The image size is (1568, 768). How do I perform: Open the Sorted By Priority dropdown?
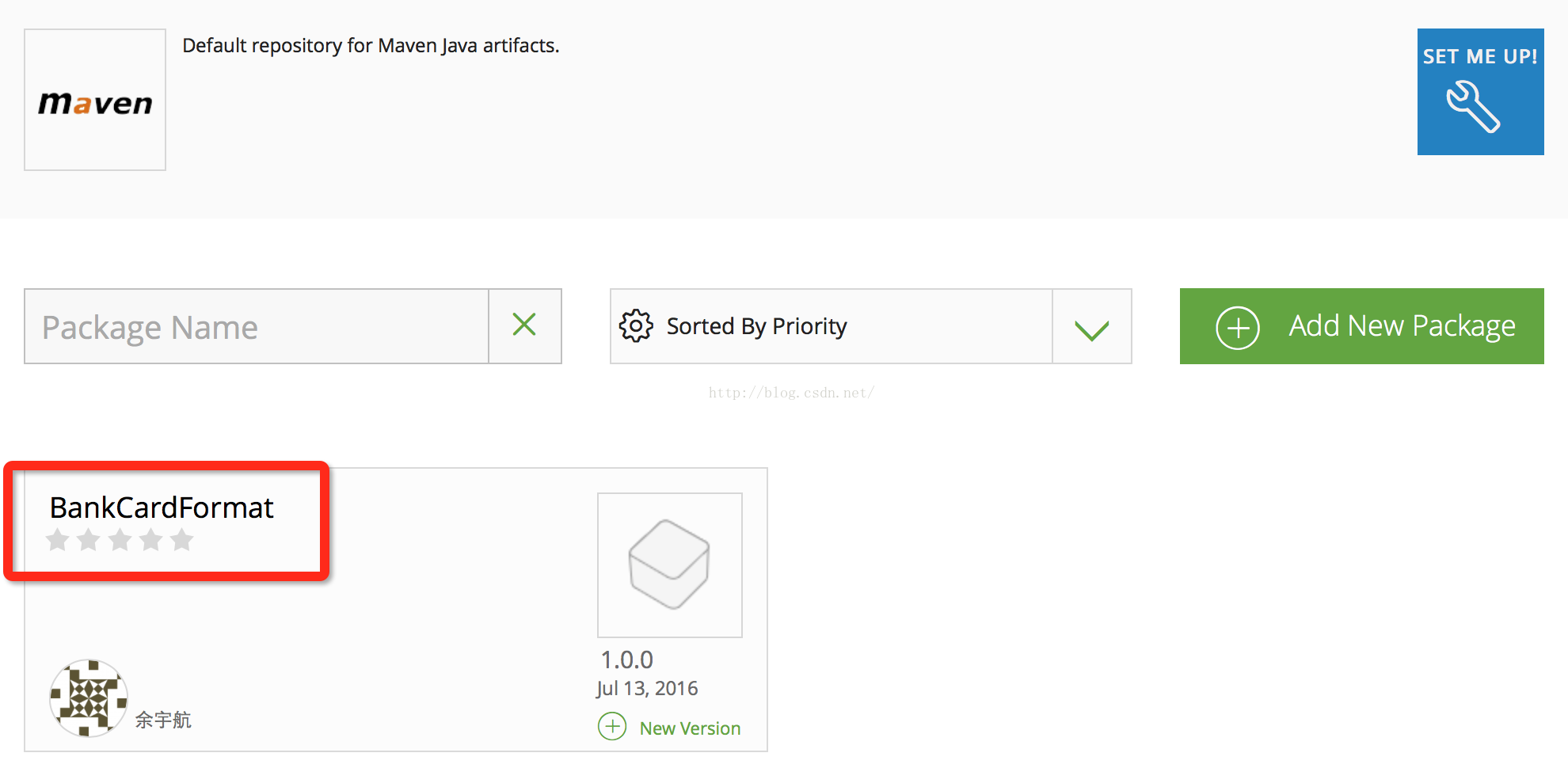click(832, 326)
